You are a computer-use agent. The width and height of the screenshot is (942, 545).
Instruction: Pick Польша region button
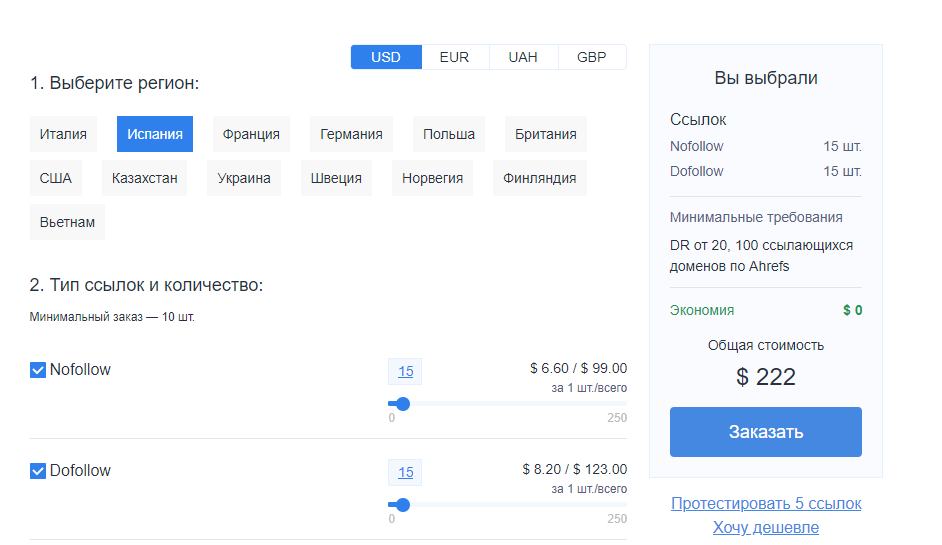point(449,134)
